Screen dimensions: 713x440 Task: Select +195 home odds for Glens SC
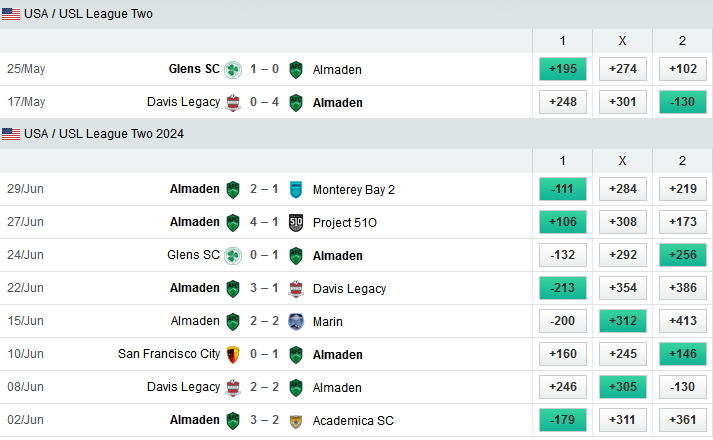pos(562,69)
